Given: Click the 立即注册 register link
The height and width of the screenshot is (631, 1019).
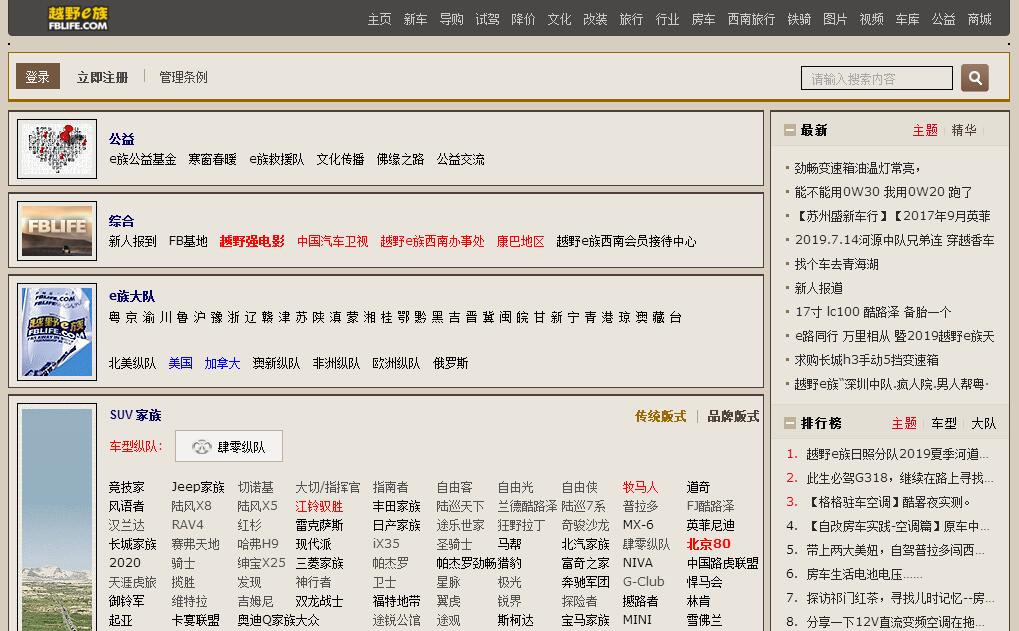Looking at the screenshot, I should tap(102, 77).
